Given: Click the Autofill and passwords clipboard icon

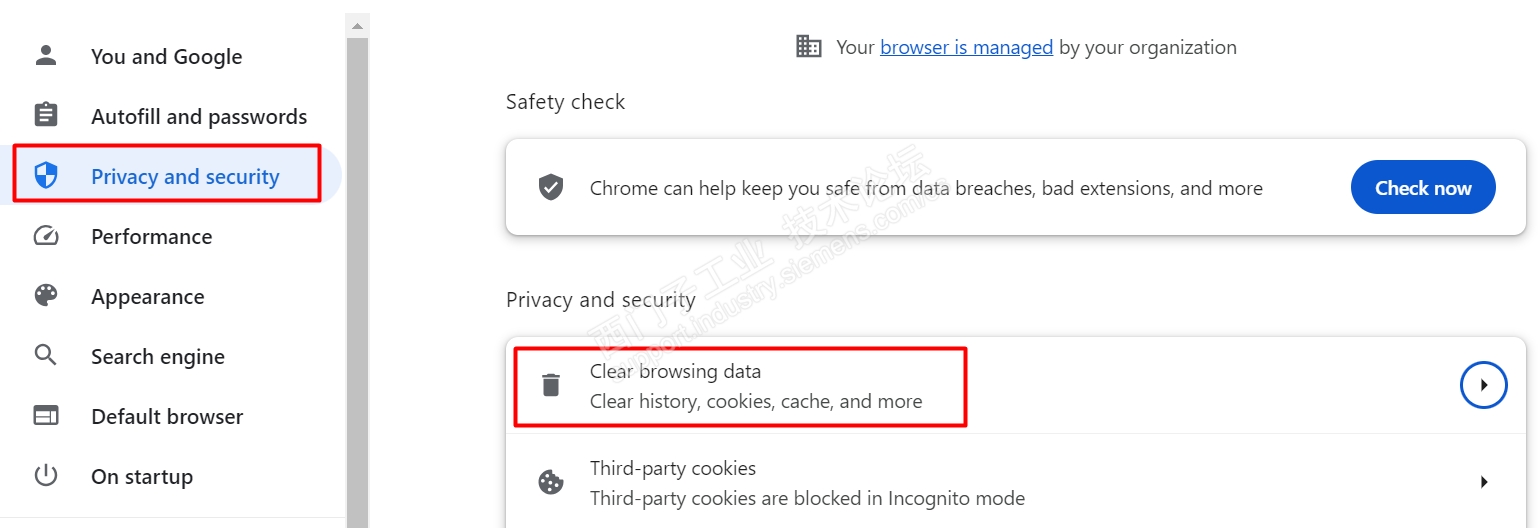Looking at the screenshot, I should [46, 116].
